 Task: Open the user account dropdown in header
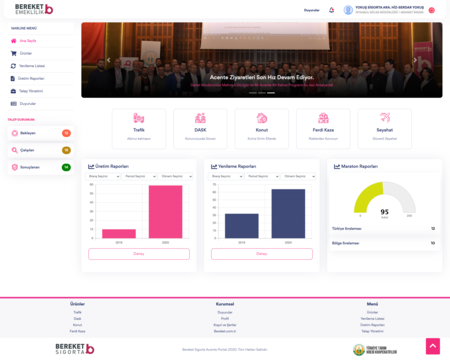[384, 10]
